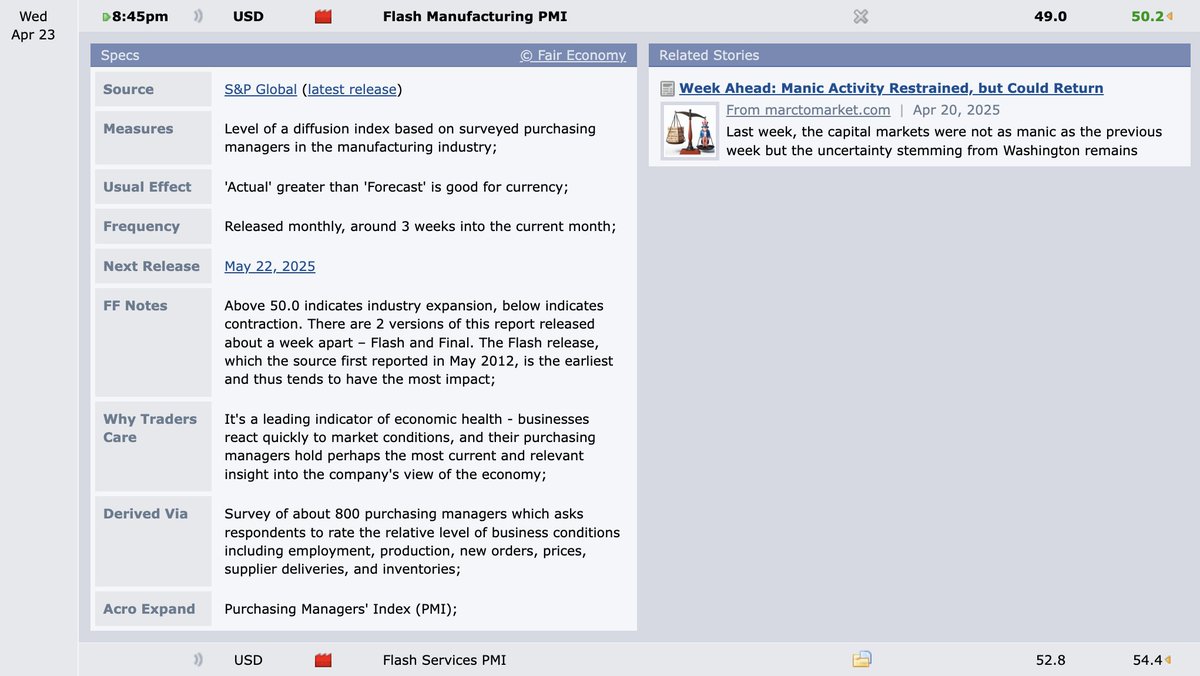Click the green arrow next to 8:45pm
This screenshot has height=676, width=1200.
click(107, 17)
